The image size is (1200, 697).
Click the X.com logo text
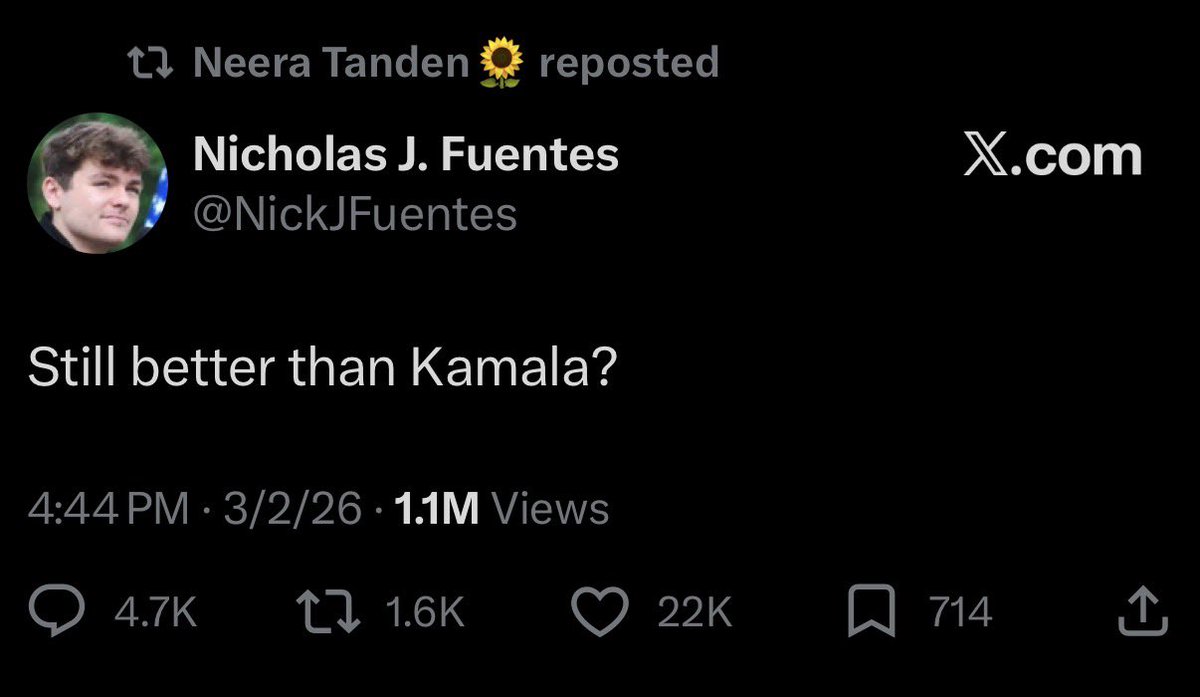(1052, 157)
